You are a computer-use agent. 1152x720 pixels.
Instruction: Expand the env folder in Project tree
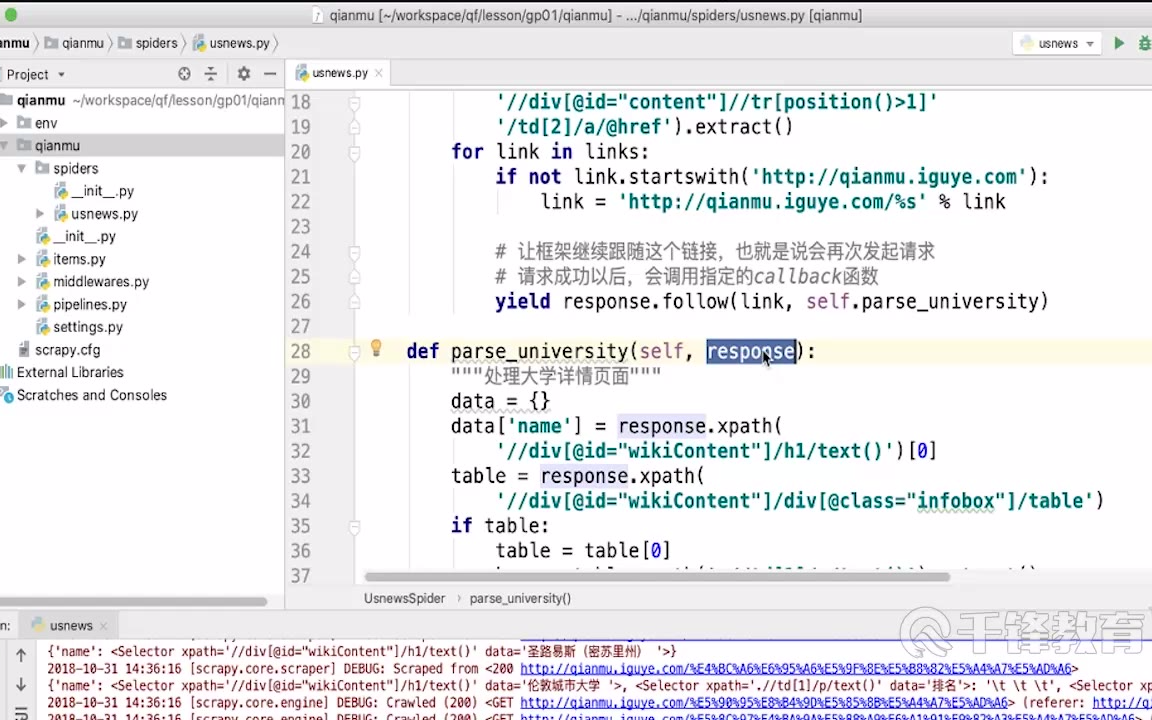5,123
